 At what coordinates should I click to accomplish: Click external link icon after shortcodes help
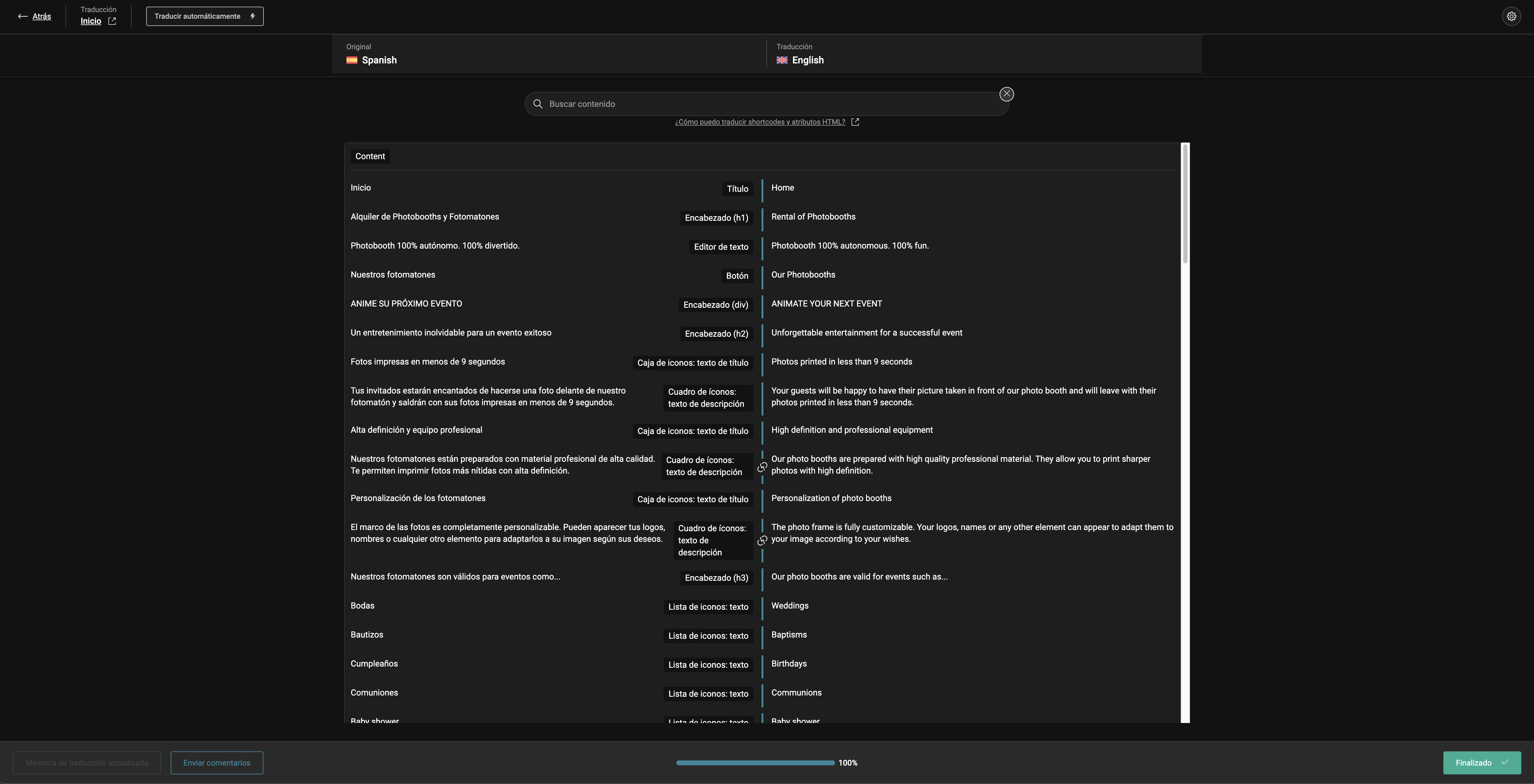pos(855,122)
